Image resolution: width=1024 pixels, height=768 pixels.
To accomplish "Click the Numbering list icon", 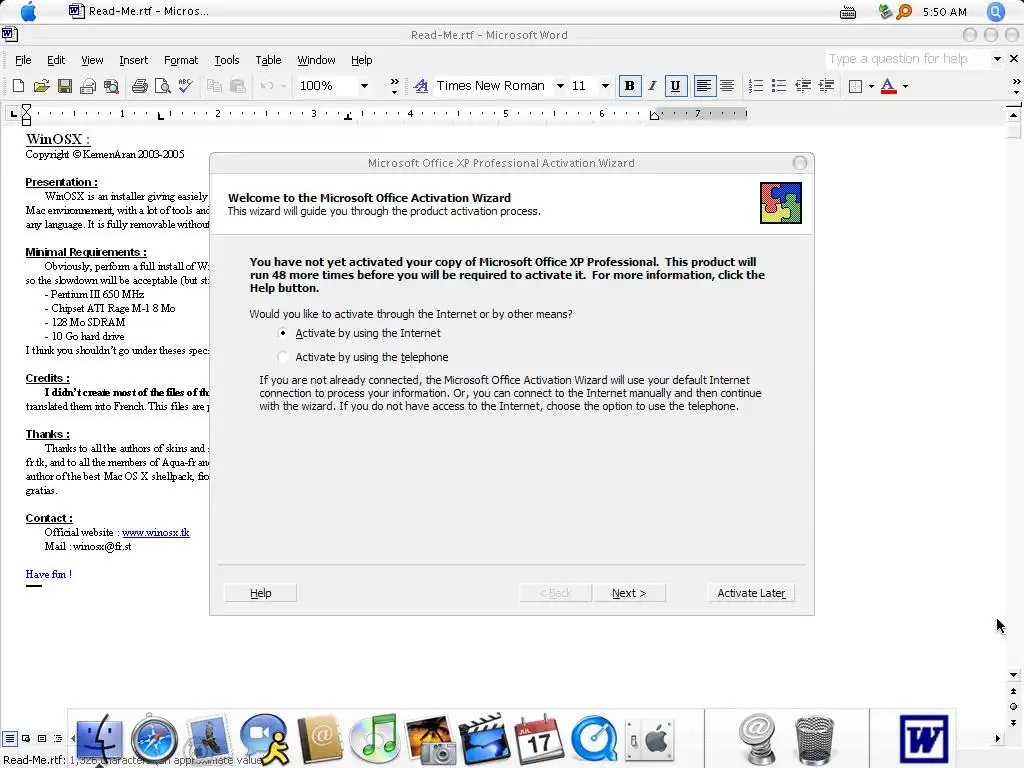I will (x=756, y=86).
